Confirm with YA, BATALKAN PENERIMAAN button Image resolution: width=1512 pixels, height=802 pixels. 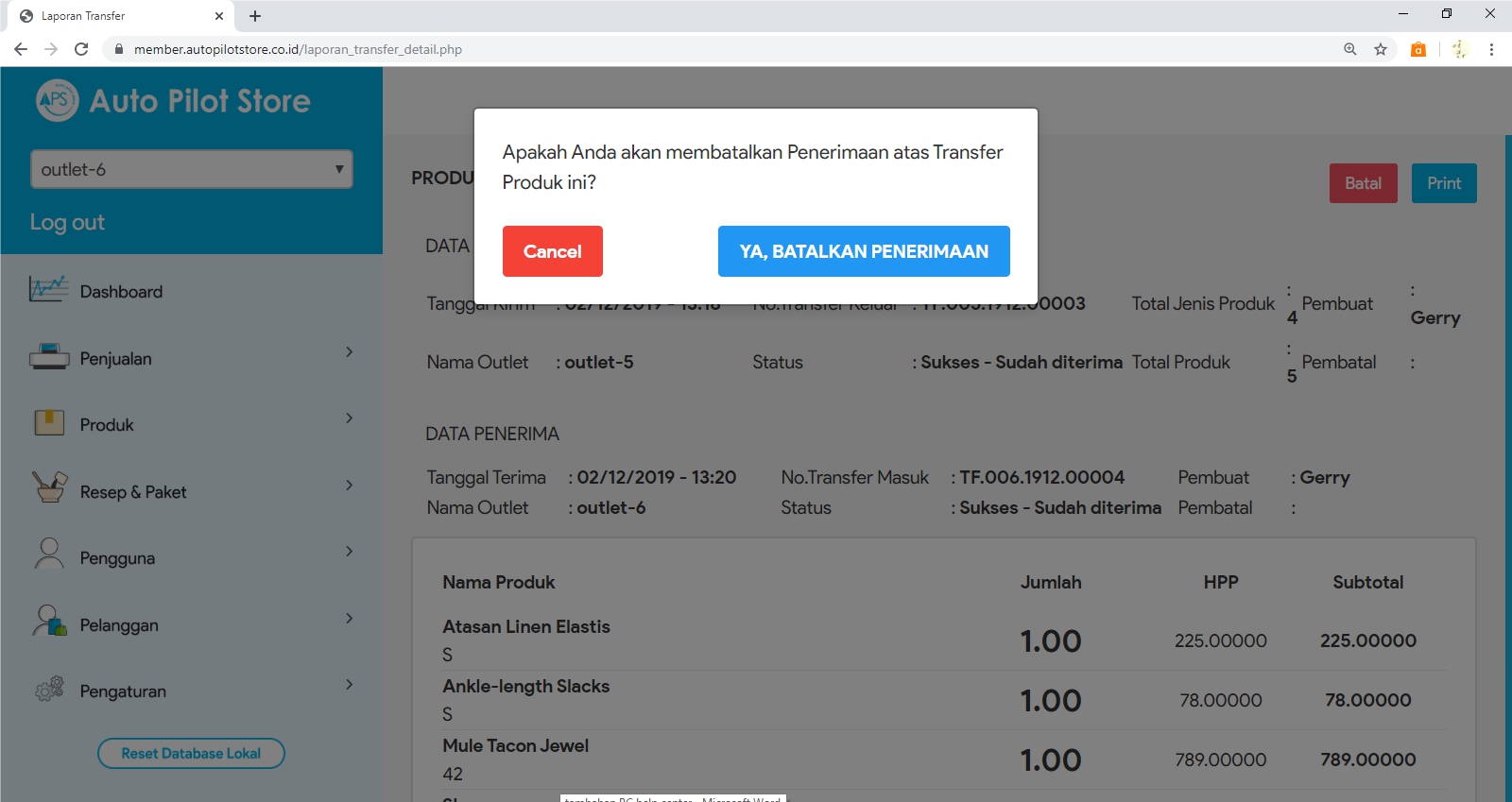tap(864, 251)
